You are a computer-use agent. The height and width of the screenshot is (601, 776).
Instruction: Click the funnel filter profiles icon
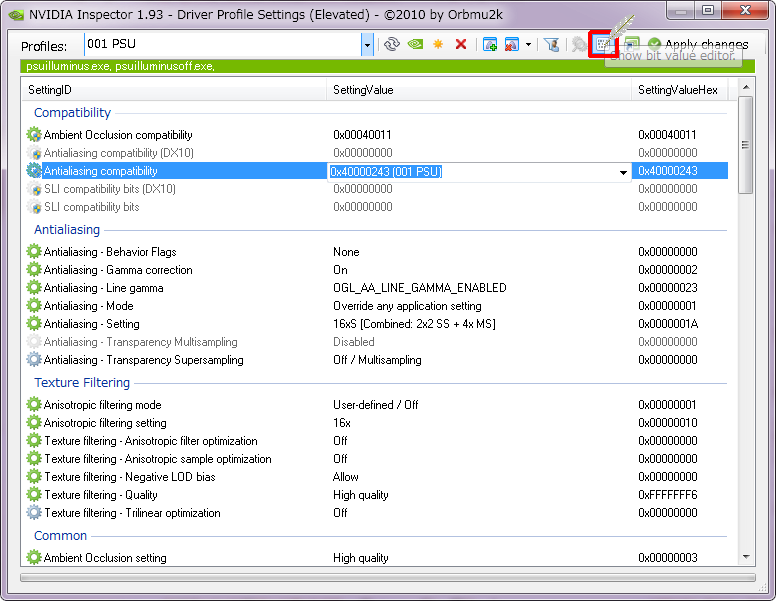click(551, 45)
